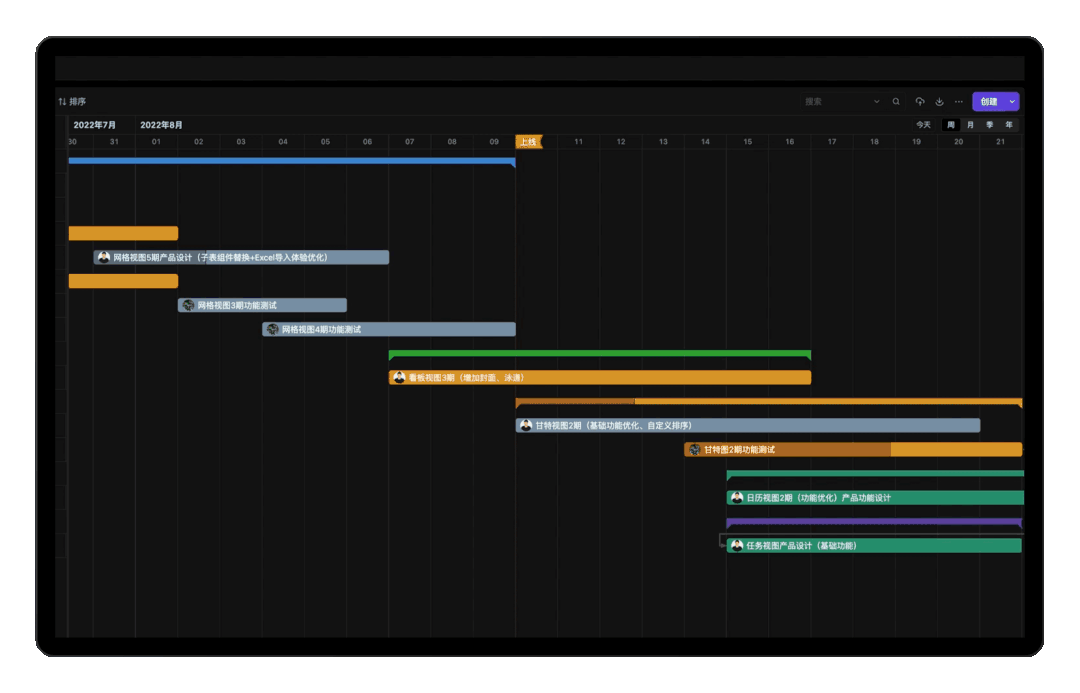
Task: Click the 上线 milestone flag marker
Action: [528, 142]
